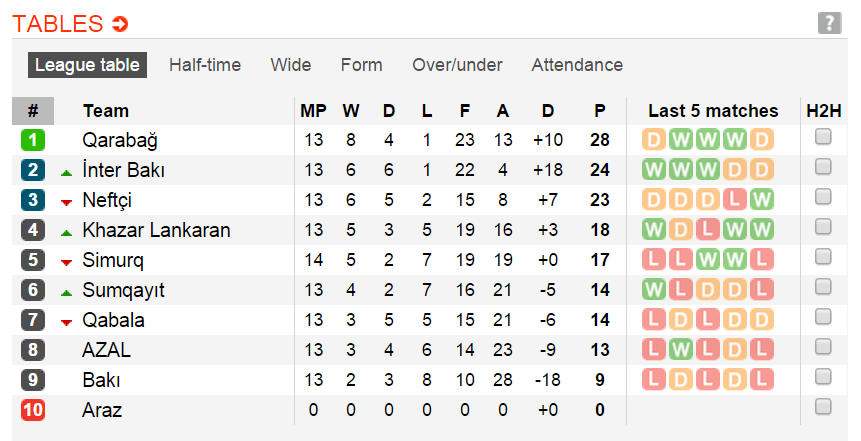Click Qarabağ's first result icon (D)
Image resolution: width=861 pixels, height=441 pixels.
coord(655,140)
